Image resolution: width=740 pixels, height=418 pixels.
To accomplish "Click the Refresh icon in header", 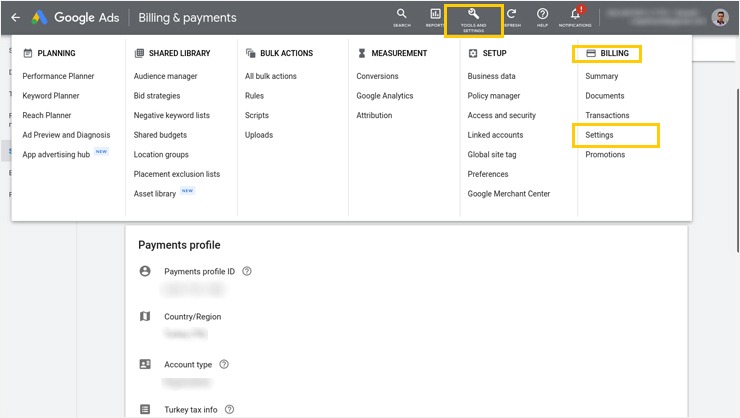I will (x=511, y=15).
